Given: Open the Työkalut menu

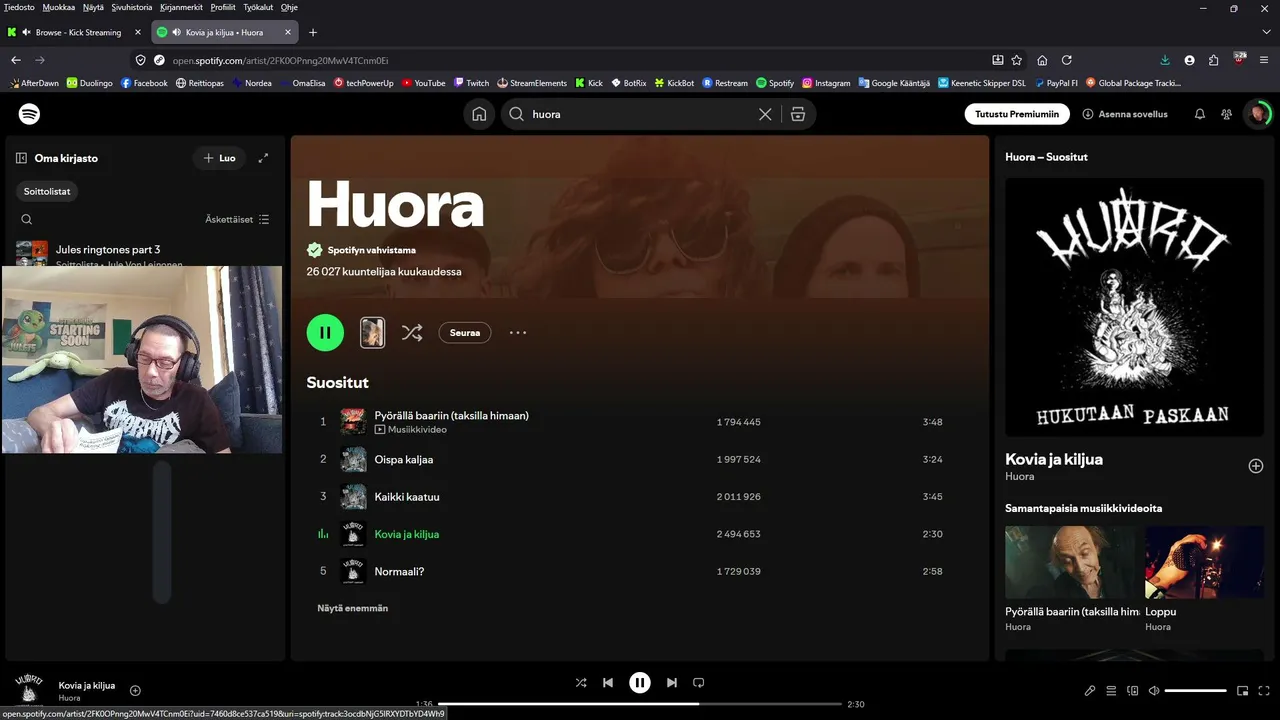Looking at the screenshot, I should (258, 7).
